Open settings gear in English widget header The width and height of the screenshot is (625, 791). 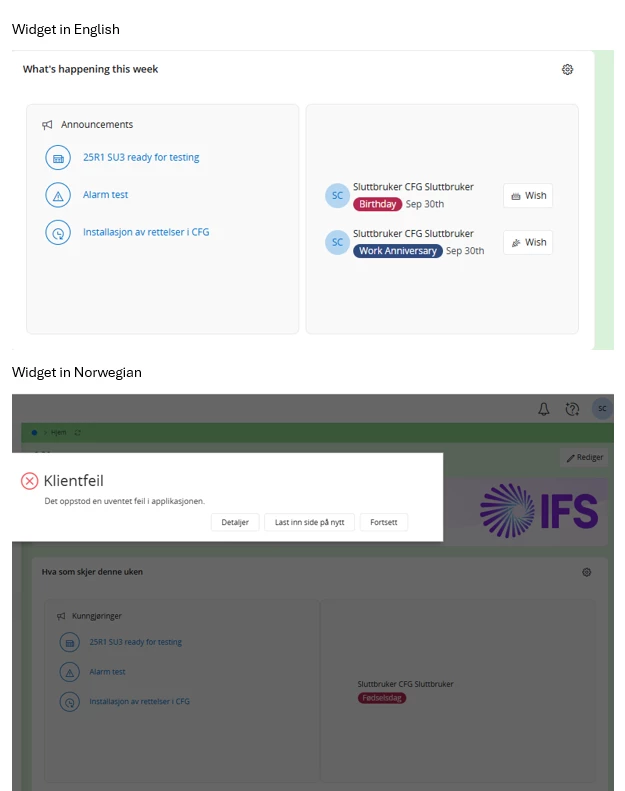click(567, 70)
